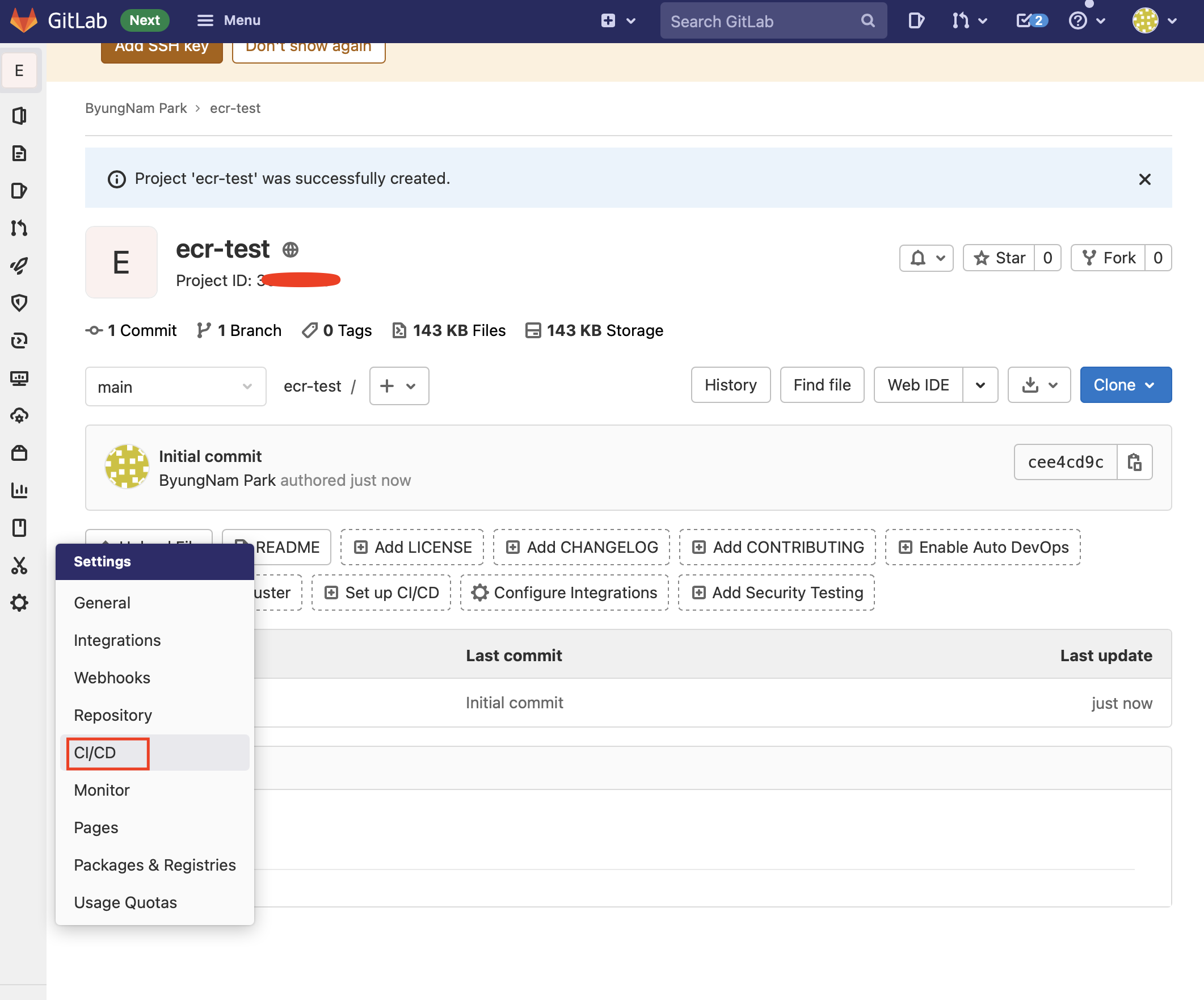Click Add LICENSE button

(x=412, y=547)
